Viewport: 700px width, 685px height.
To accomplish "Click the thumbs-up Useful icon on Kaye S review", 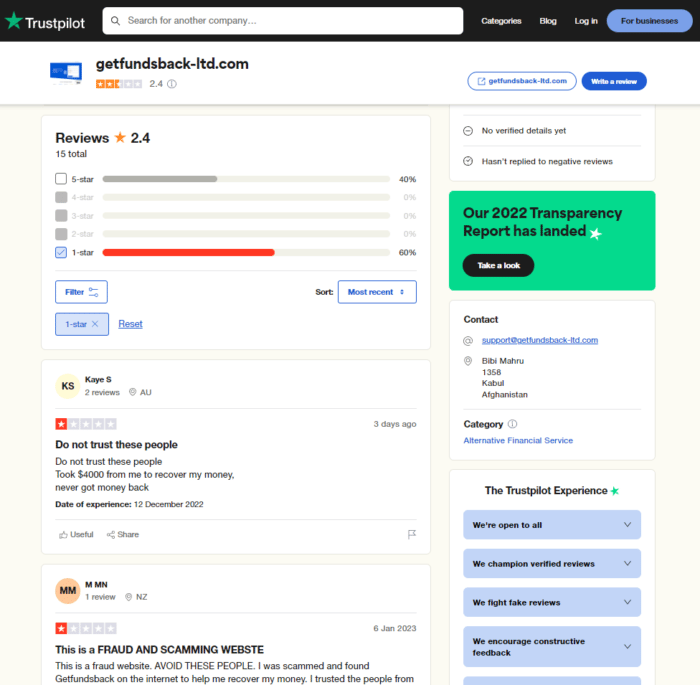I will tap(63, 535).
